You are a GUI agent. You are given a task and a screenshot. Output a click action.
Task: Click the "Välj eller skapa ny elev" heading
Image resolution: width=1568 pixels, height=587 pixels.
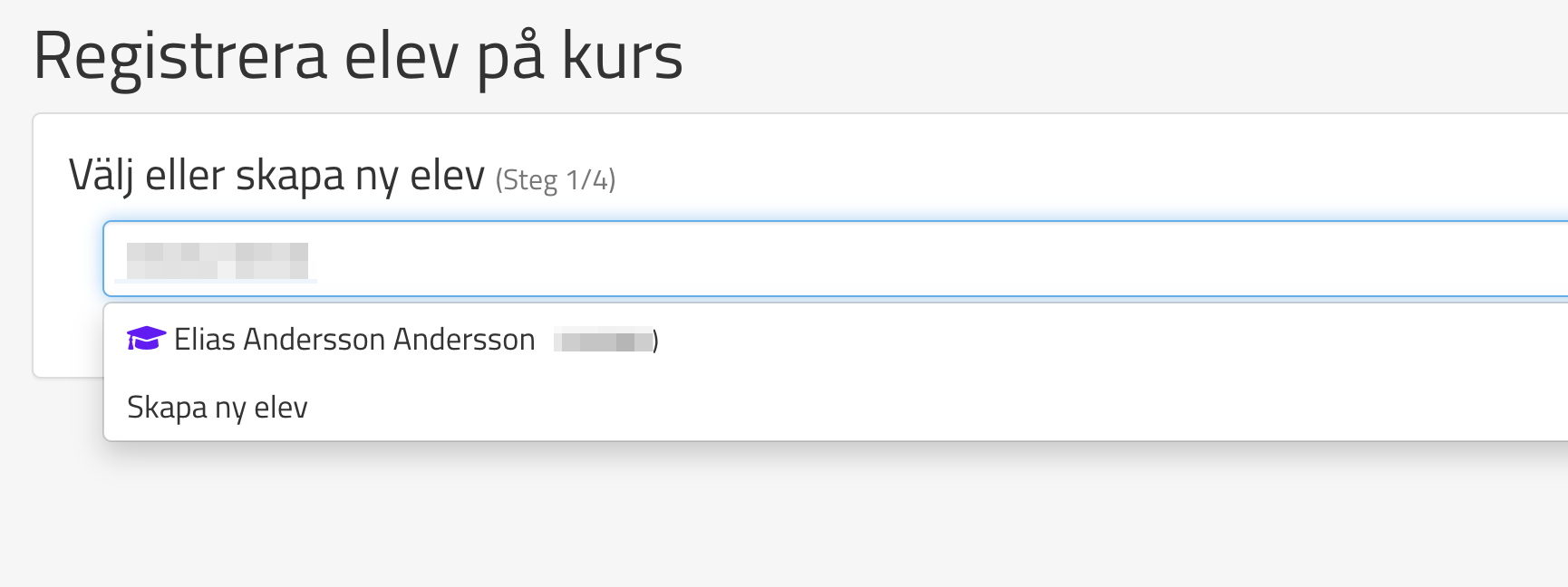[276, 176]
